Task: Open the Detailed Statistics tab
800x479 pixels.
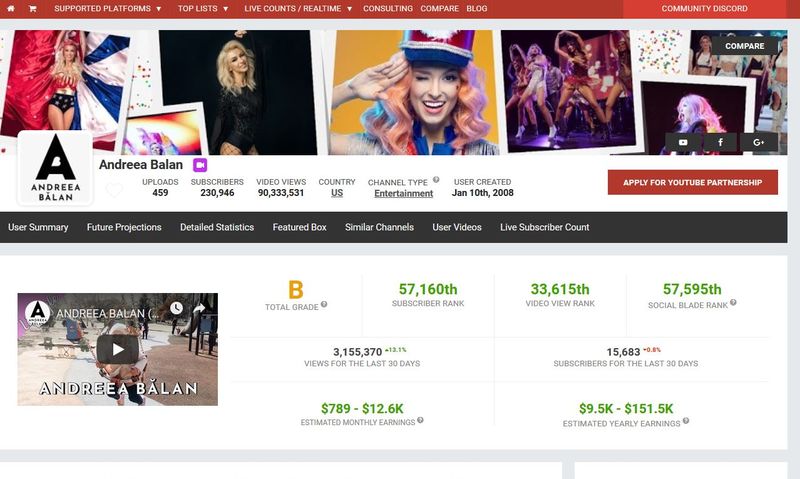Action: click(x=217, y=227)
